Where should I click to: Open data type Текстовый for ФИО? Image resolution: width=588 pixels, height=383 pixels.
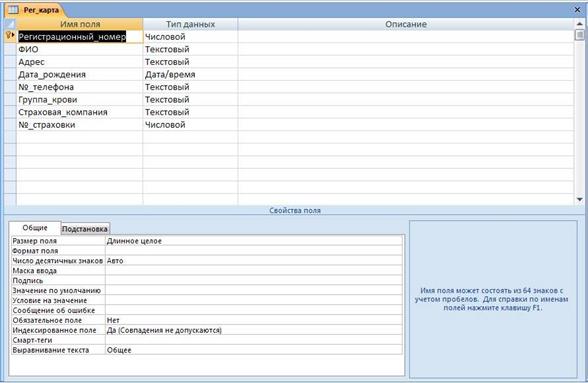point(190,49)
